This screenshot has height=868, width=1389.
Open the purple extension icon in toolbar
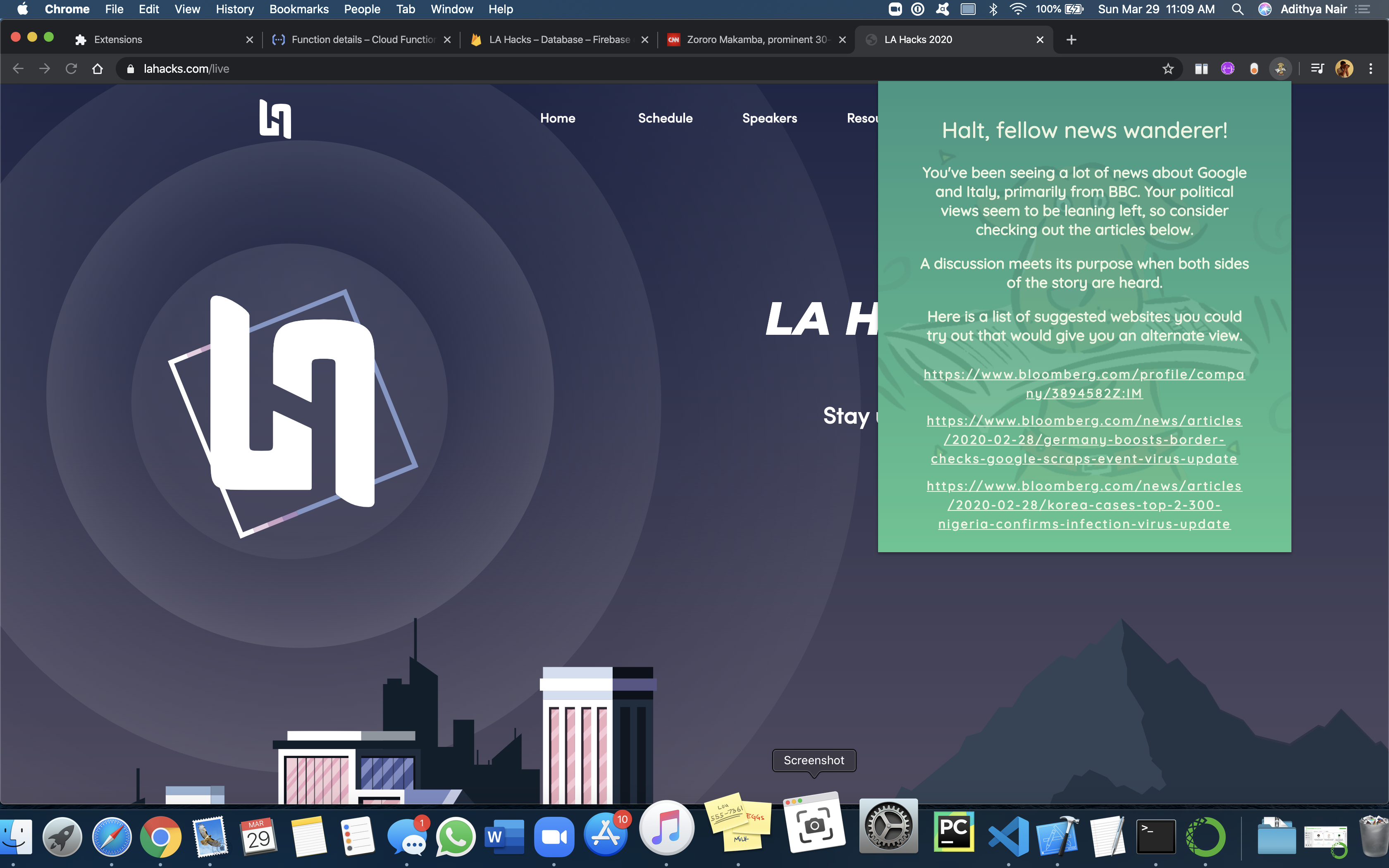[1227, 69]
